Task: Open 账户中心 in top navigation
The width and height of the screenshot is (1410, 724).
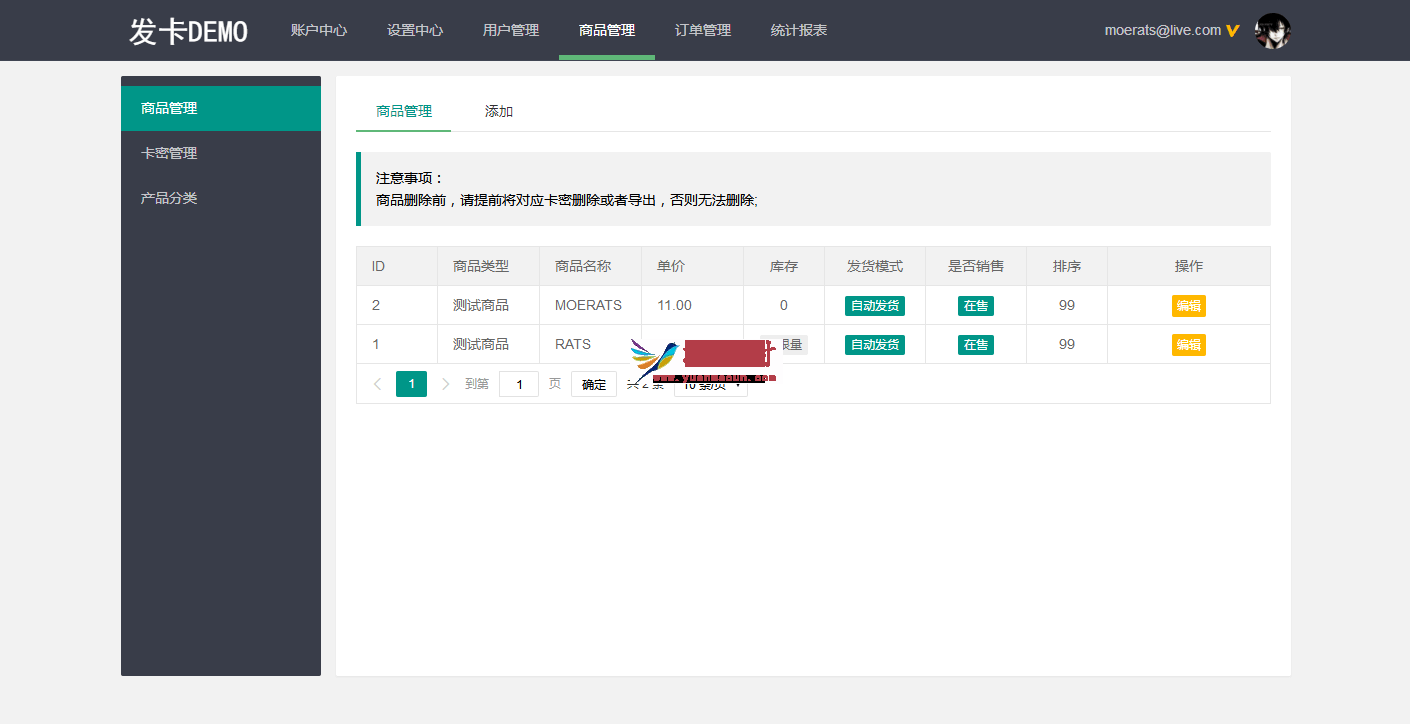Action: (x=319, y=30)
